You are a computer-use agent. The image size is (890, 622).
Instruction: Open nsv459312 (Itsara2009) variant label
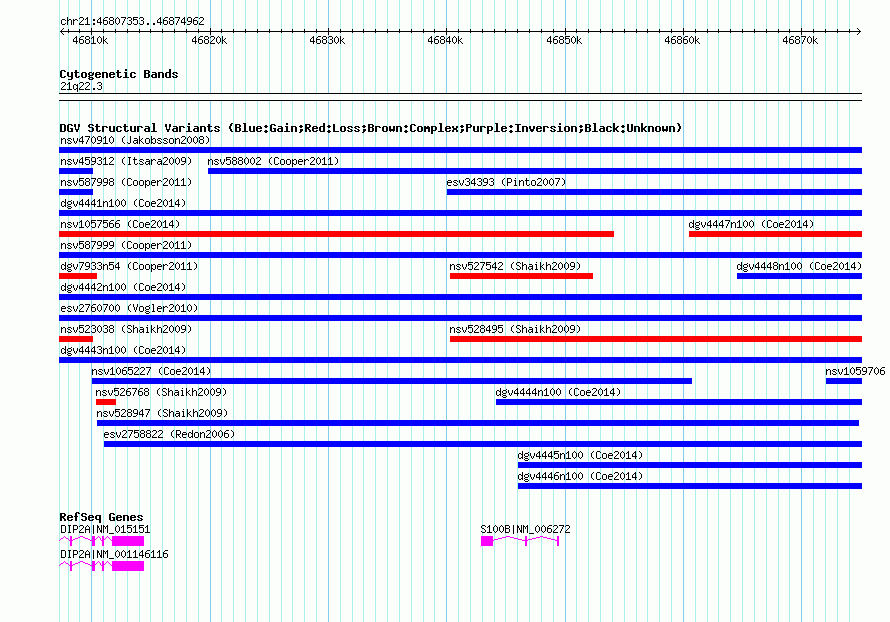coord(126,161)
